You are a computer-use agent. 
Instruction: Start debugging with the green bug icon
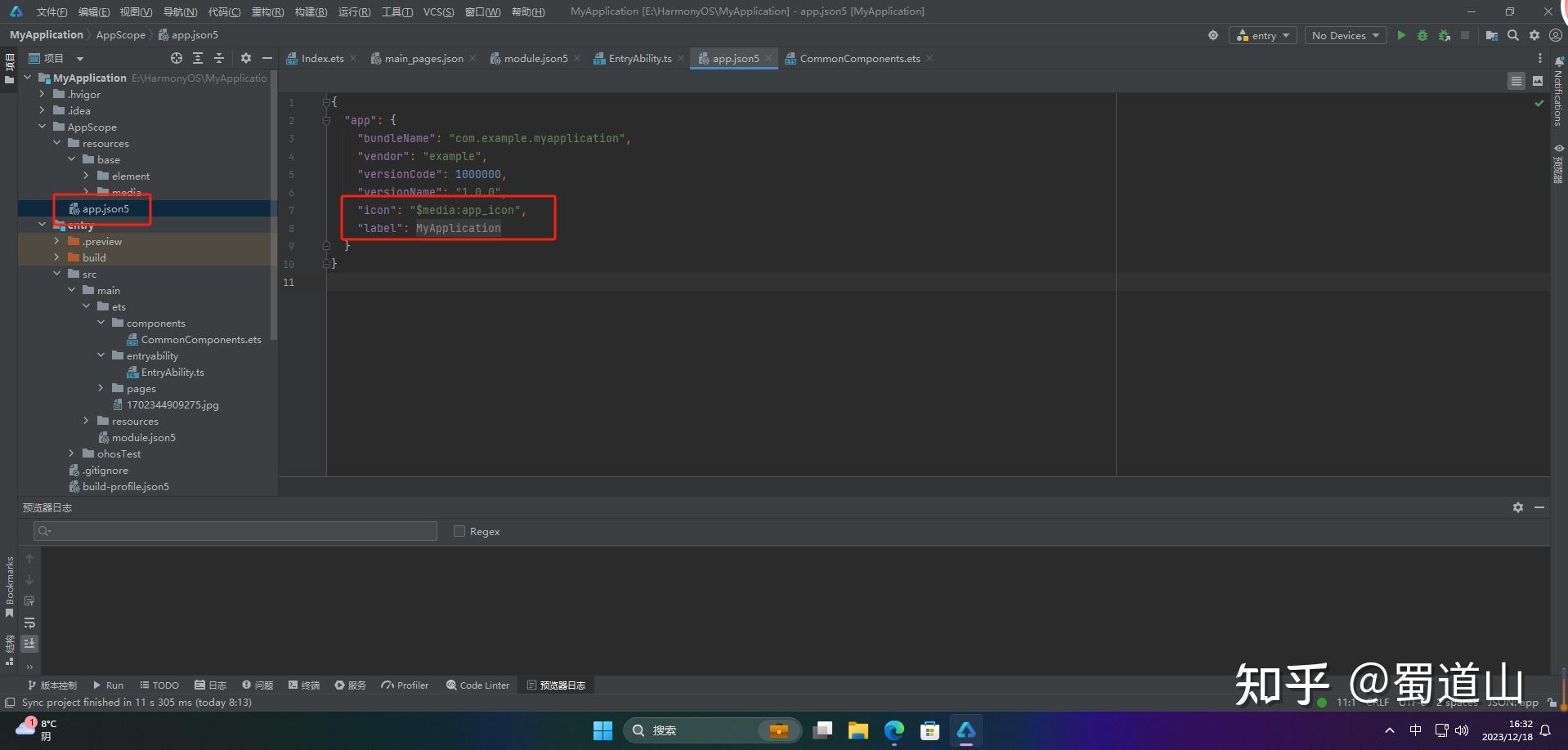(1422, 35)
